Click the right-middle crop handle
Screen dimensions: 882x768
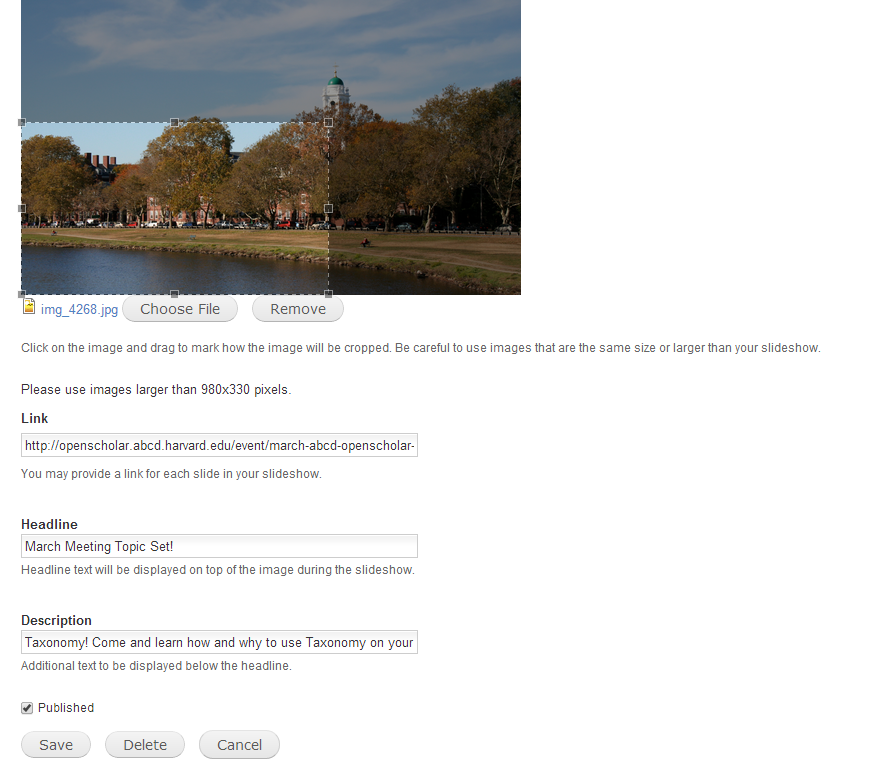click(328, 208)
